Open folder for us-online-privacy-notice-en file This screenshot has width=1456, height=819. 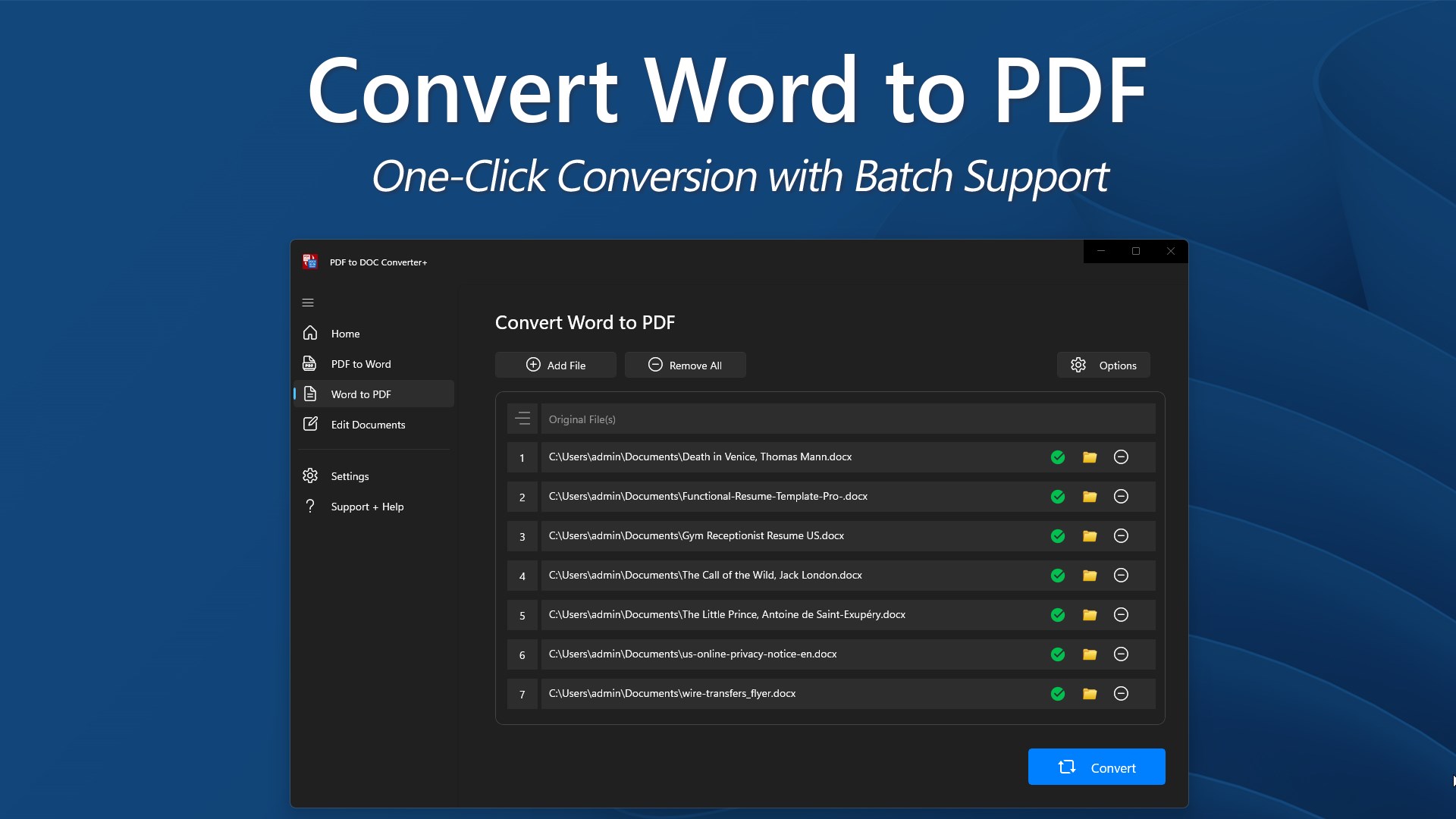click(x=1090, y=654)
